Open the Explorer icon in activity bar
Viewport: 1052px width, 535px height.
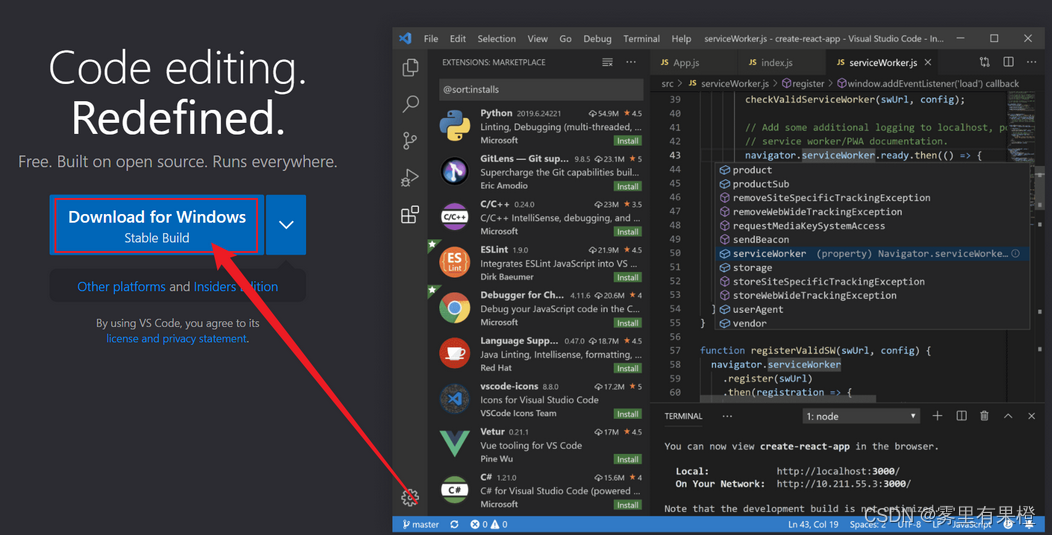click(410, 67)
